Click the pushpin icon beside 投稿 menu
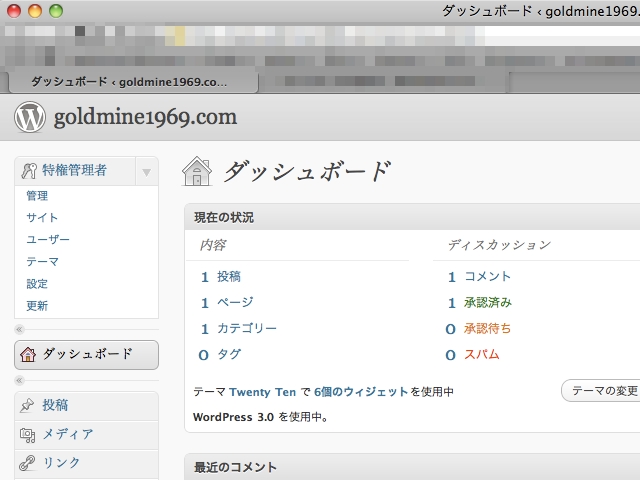Viewport: 640px width, 480px height. 27,405
